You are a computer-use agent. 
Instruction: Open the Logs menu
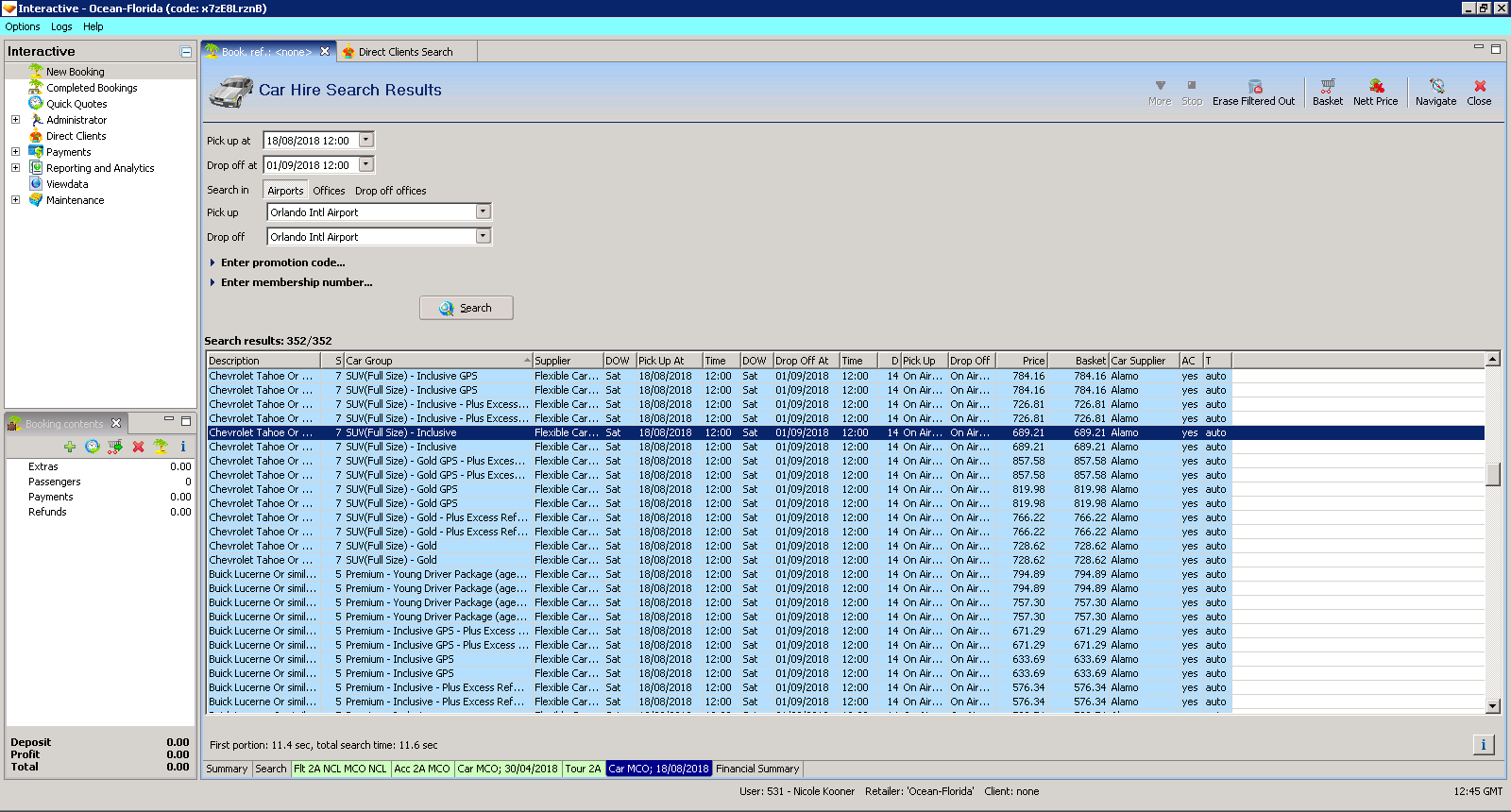coord(61,26)
